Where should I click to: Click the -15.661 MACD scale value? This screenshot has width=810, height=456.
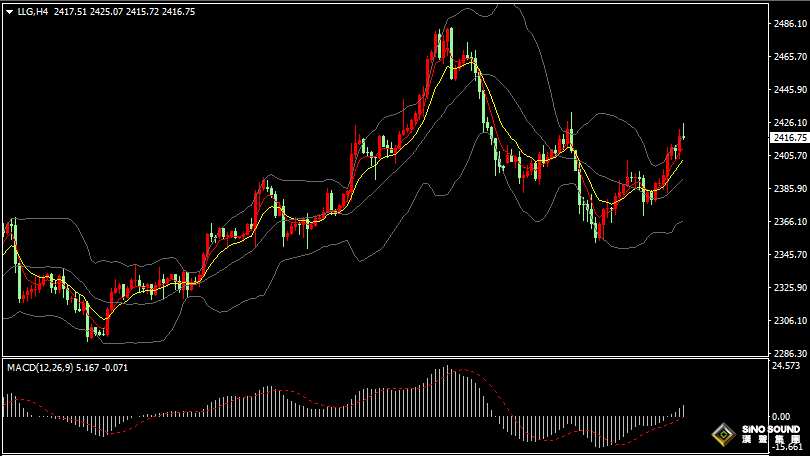(787, 446)
